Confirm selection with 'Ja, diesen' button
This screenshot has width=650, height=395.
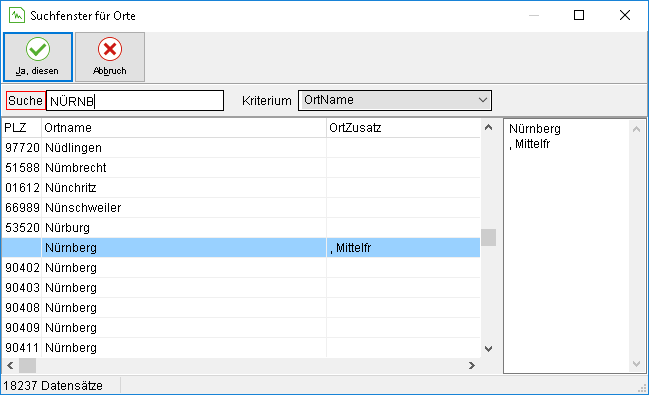(x=38, y=57)
